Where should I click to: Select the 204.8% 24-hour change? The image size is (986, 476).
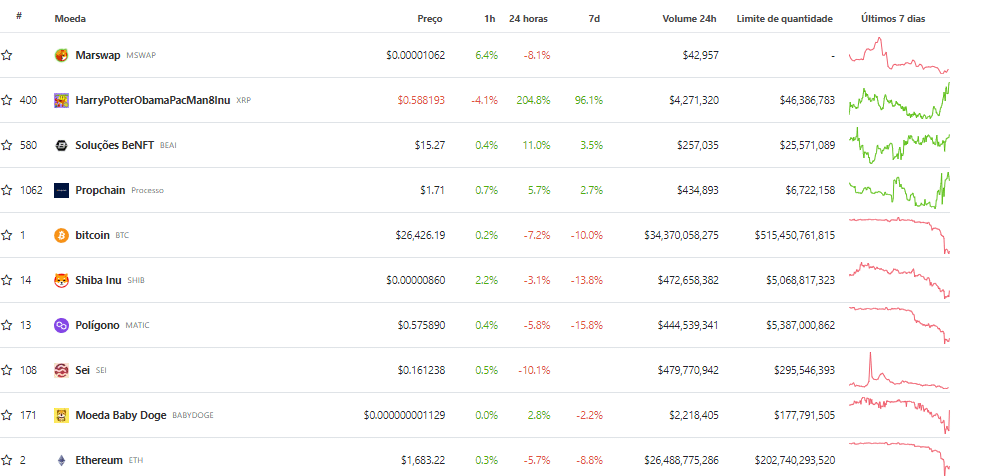click(x=533, y=100)
